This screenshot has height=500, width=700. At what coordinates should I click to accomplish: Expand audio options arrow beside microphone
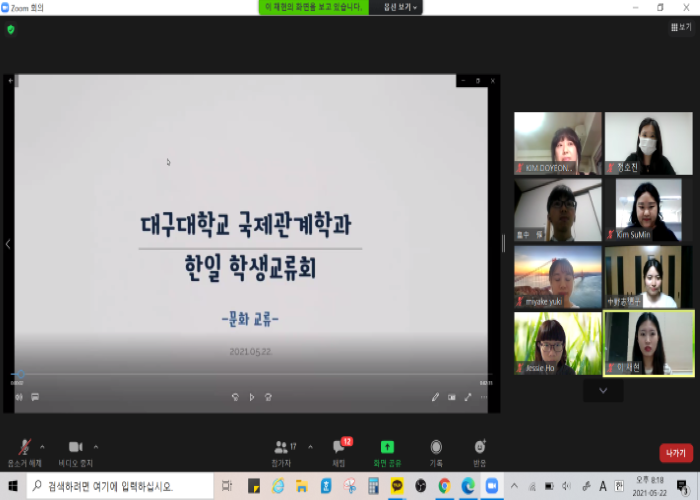(x=41, y=446)
